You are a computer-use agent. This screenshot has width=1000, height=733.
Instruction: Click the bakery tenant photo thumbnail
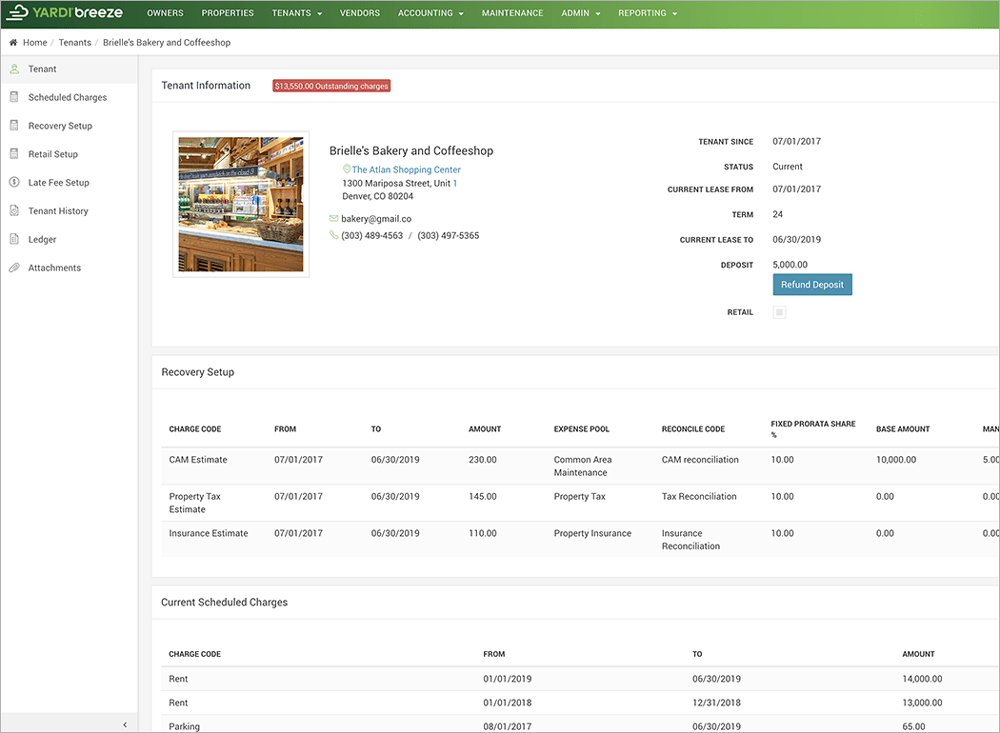click(x=240, y=205)
